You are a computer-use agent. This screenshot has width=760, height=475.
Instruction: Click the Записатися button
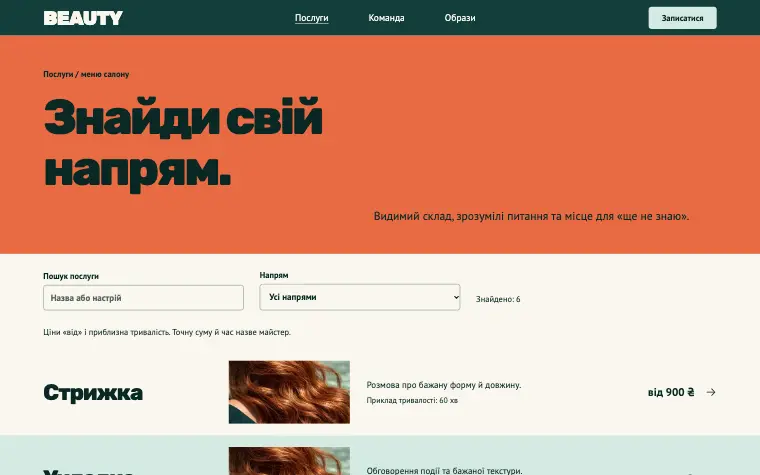click(x=682, y=18)
